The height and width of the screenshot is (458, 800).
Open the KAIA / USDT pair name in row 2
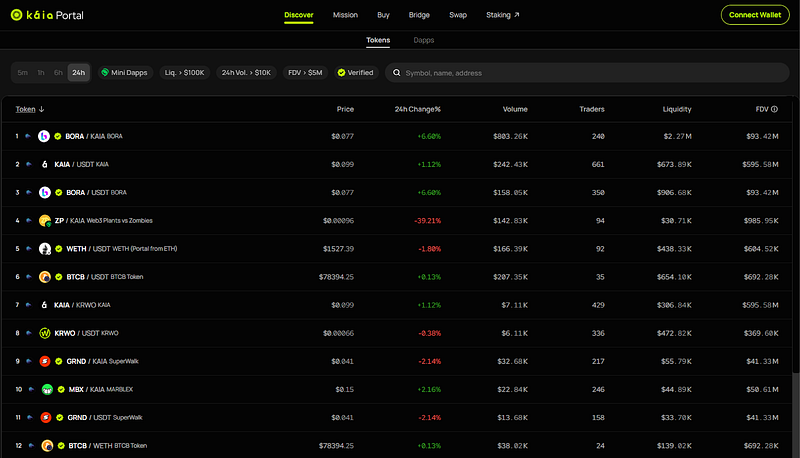[82, 164]
